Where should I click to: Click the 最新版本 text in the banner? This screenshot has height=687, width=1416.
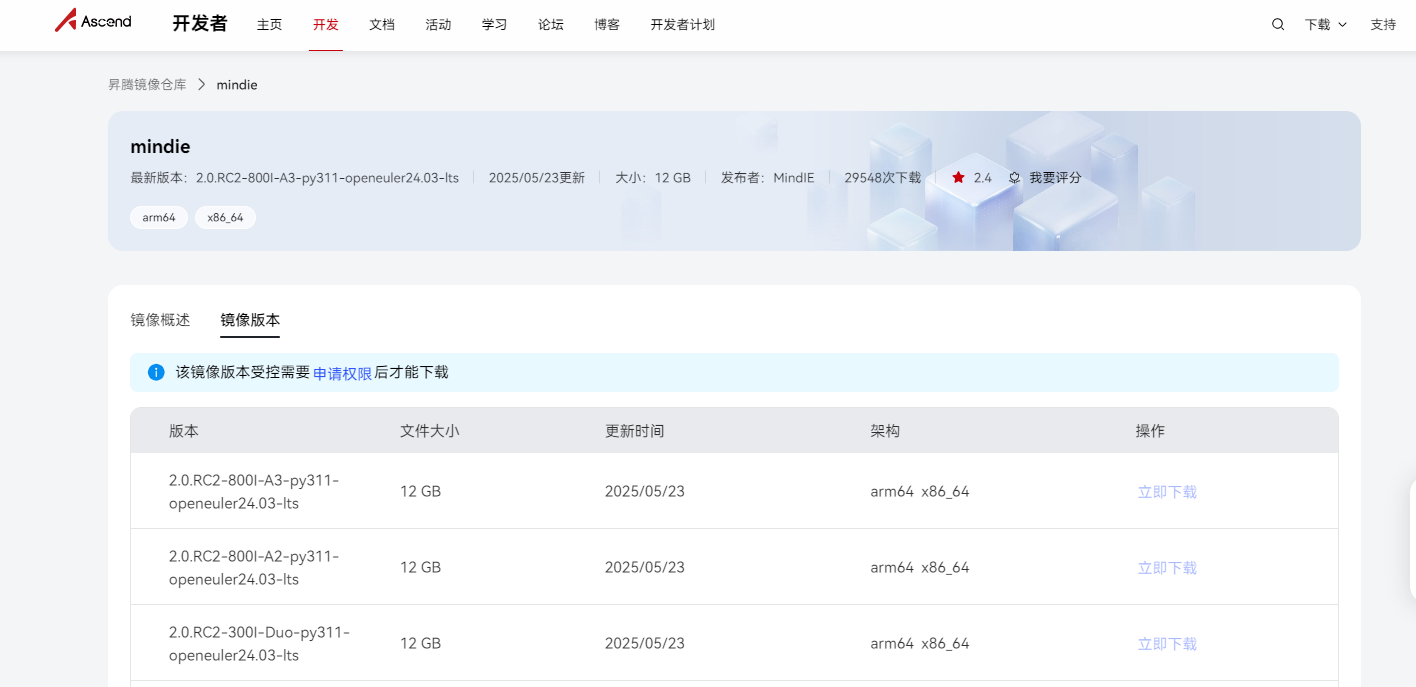(294, 178)
